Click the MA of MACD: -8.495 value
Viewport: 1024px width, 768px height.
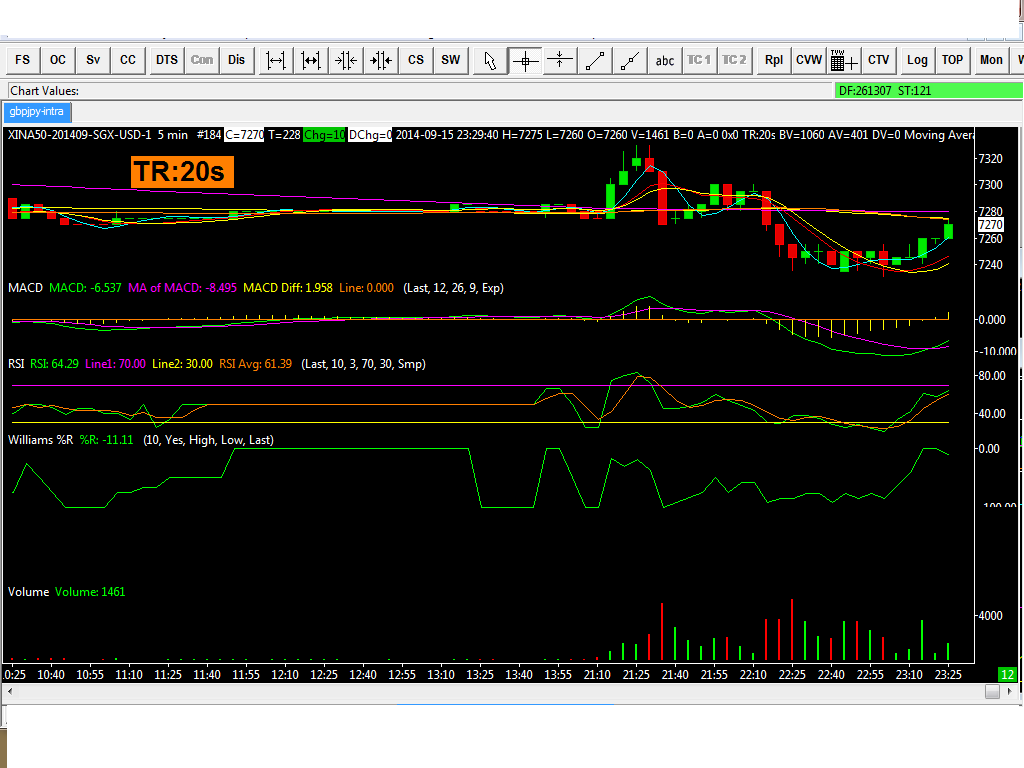[x=182, y=288]
